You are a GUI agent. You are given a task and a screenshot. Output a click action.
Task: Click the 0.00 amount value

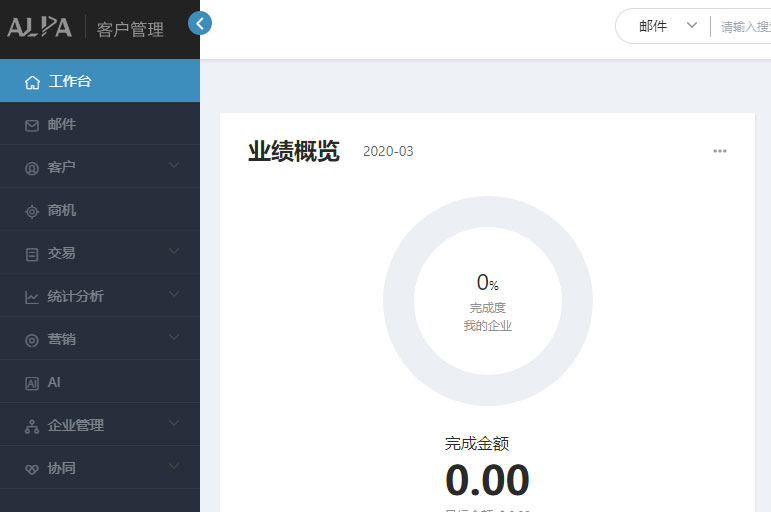coord(487,480)
